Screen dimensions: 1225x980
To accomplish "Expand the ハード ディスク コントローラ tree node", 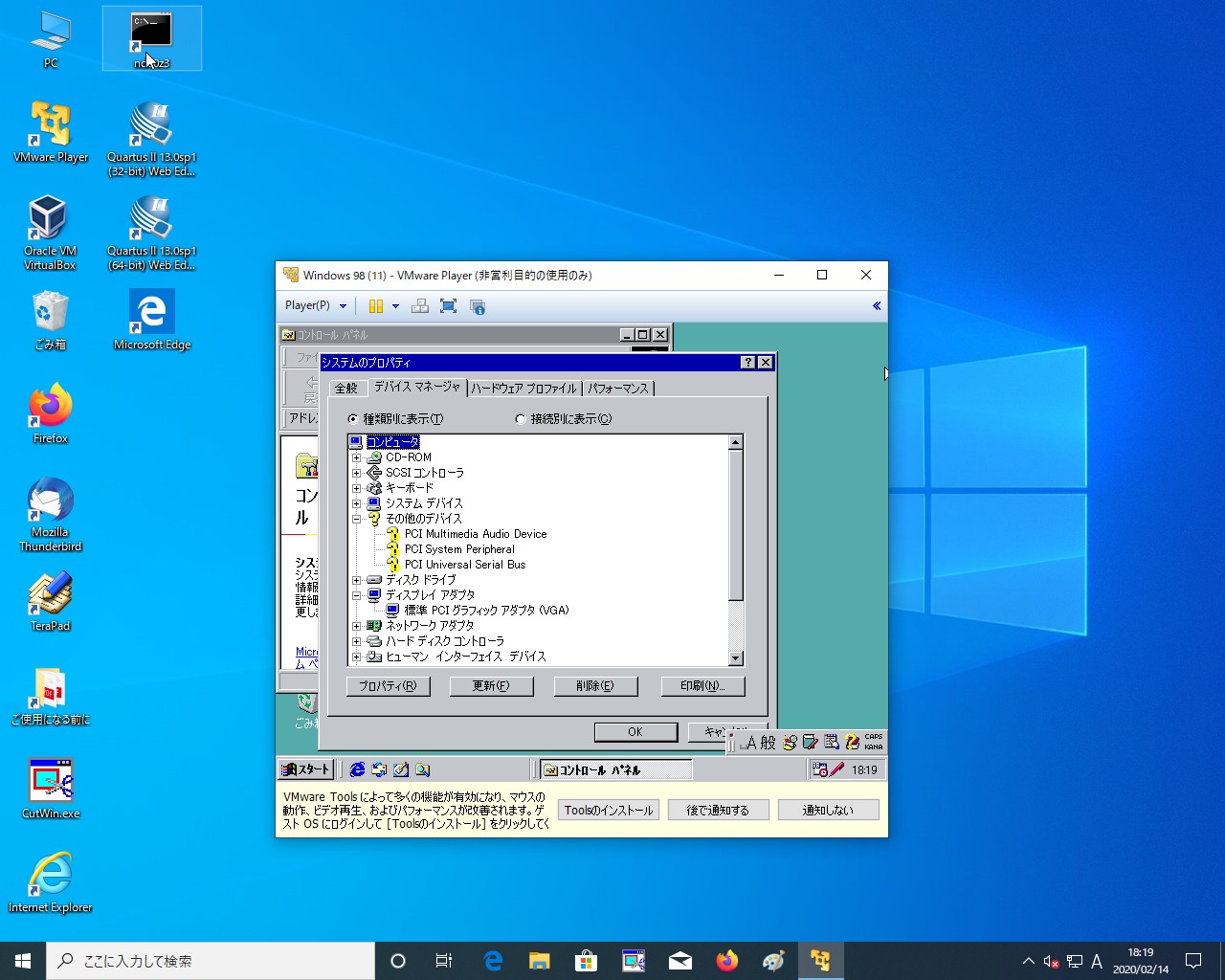I will (356, 641).
